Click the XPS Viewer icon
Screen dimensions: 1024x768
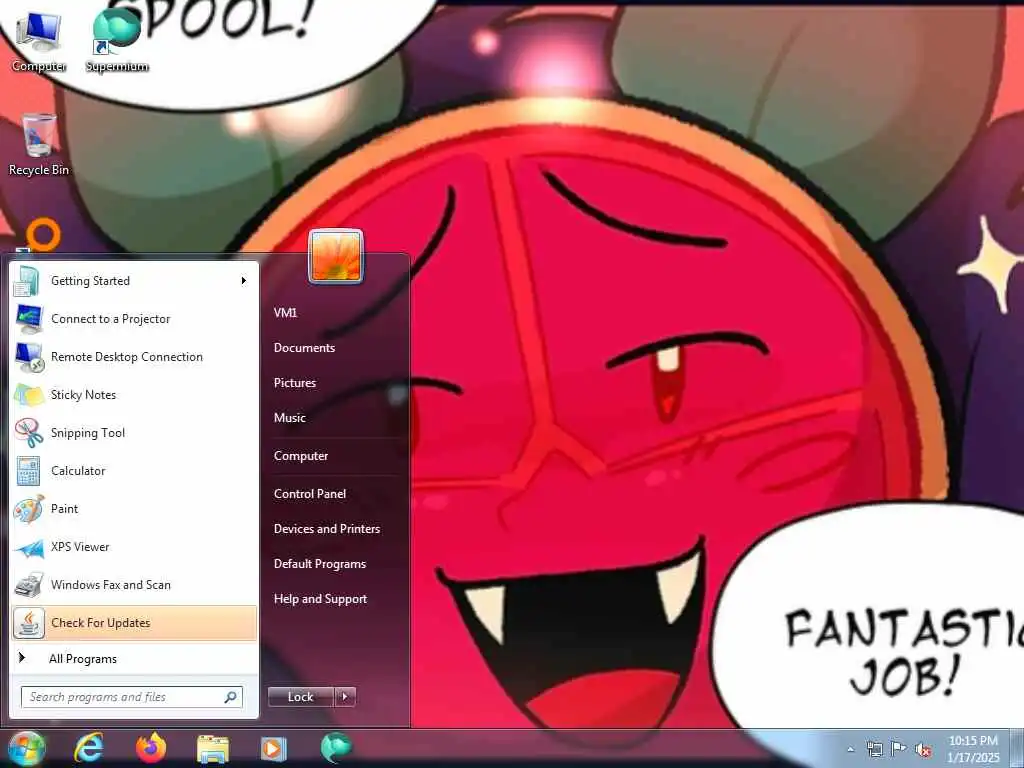pos(28,547)
